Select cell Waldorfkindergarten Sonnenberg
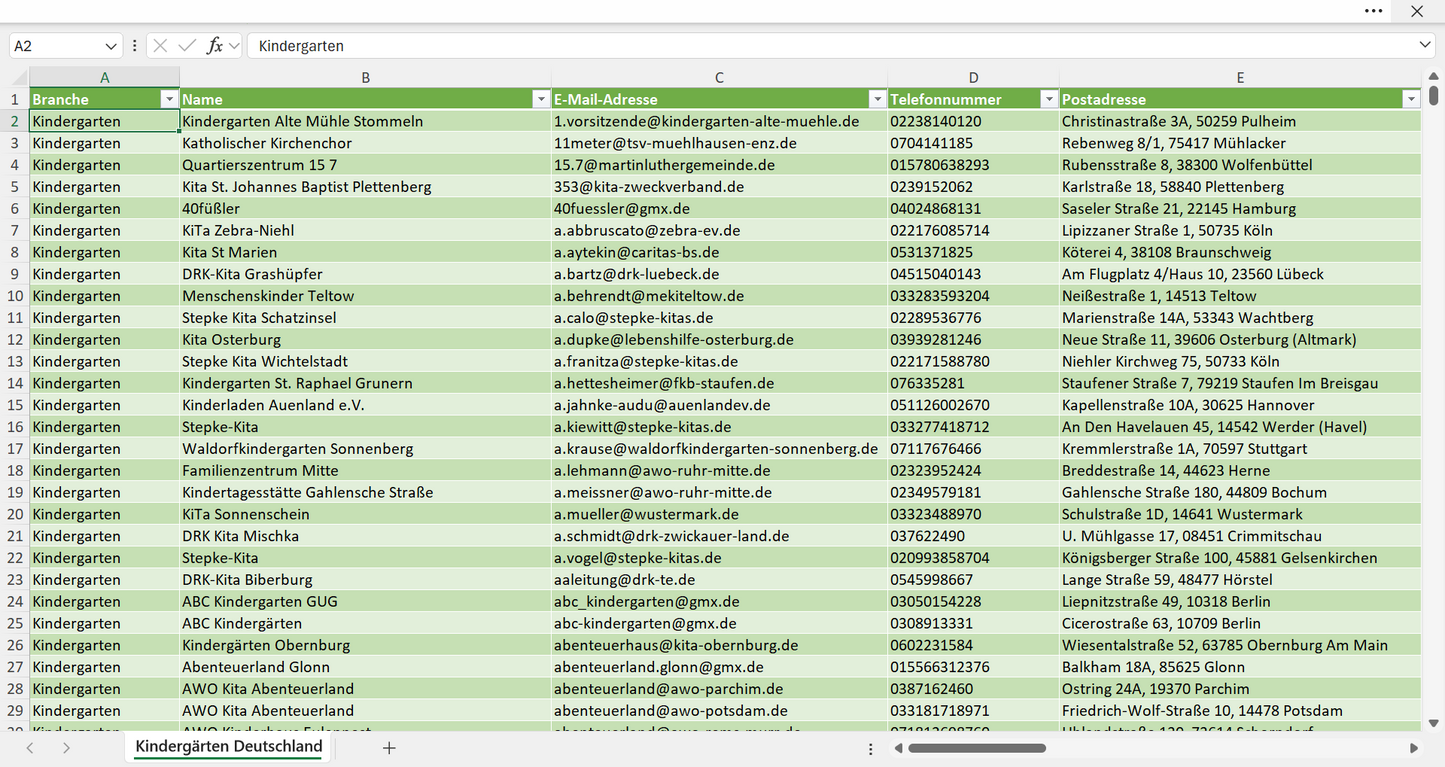The height and width of the screenshot is (767, 1445). click(x=366, y=448)
